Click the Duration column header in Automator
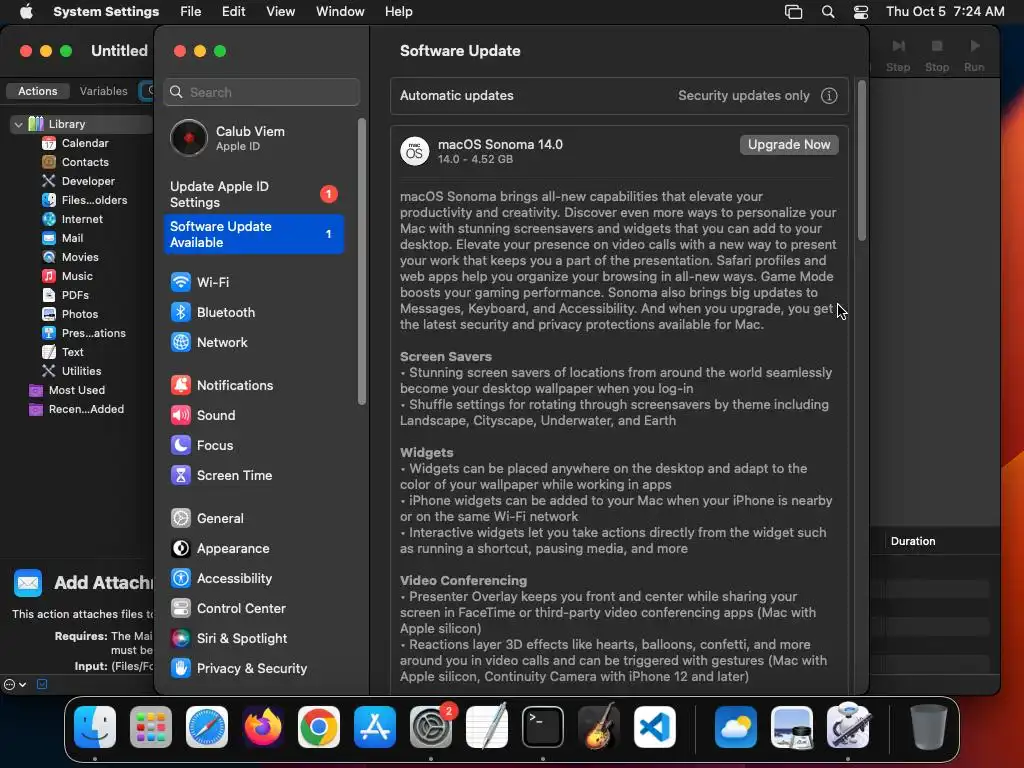 point(912,541)
